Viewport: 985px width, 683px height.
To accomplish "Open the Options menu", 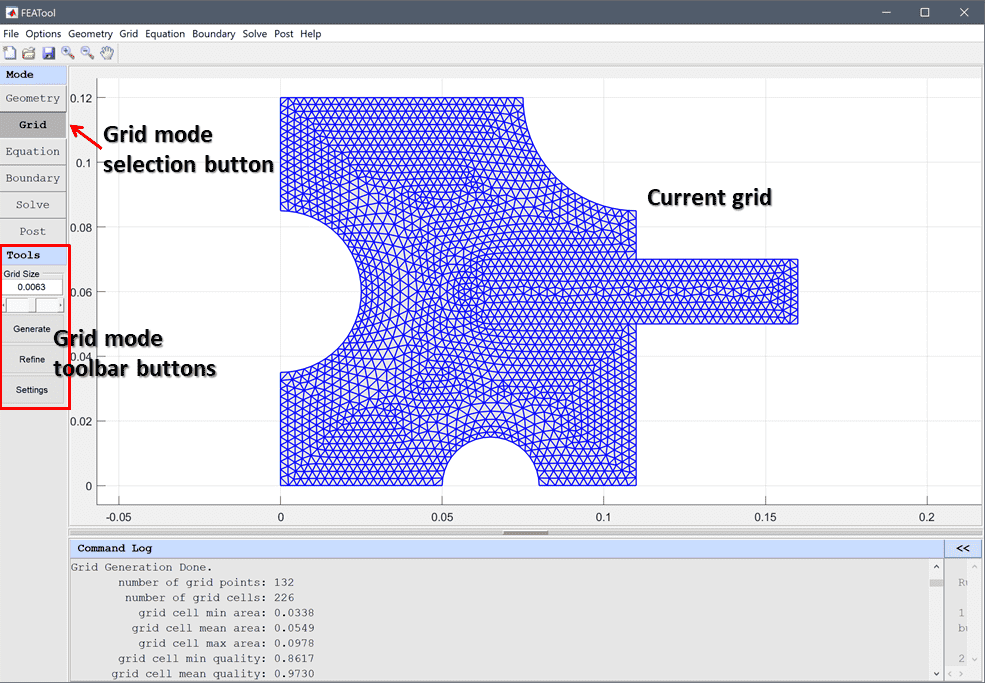I will (43, 34).
